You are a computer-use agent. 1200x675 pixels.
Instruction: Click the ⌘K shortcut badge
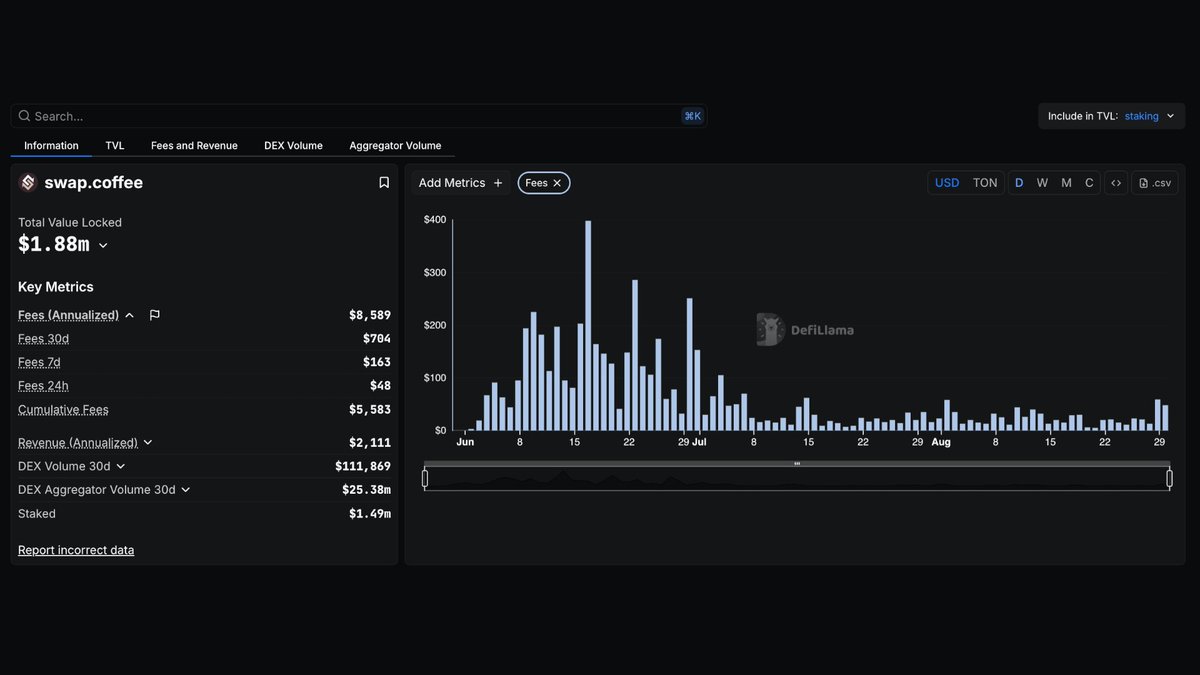[x=692, y=116]
